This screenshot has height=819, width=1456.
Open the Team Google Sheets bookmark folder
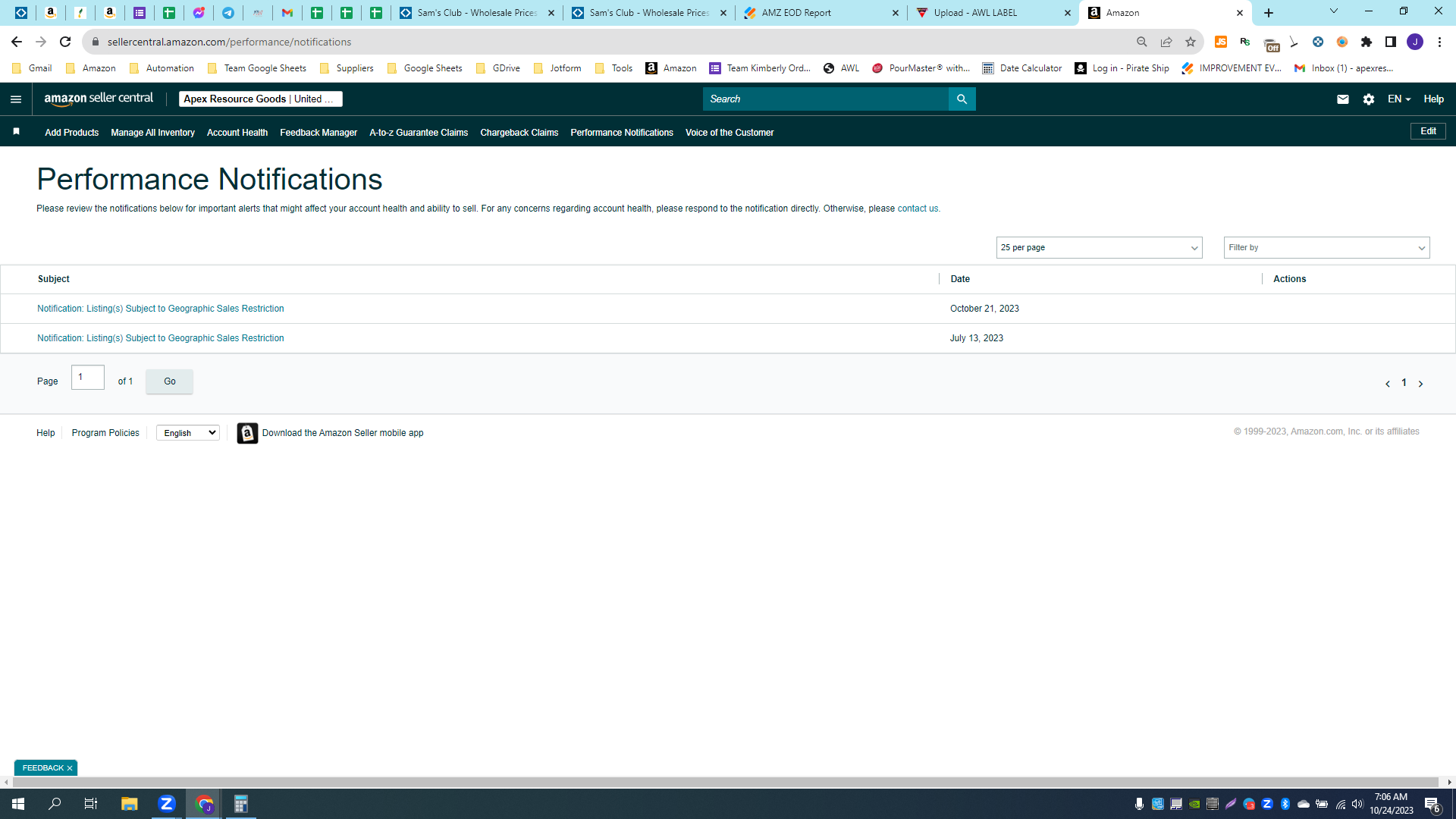(257, 68)
